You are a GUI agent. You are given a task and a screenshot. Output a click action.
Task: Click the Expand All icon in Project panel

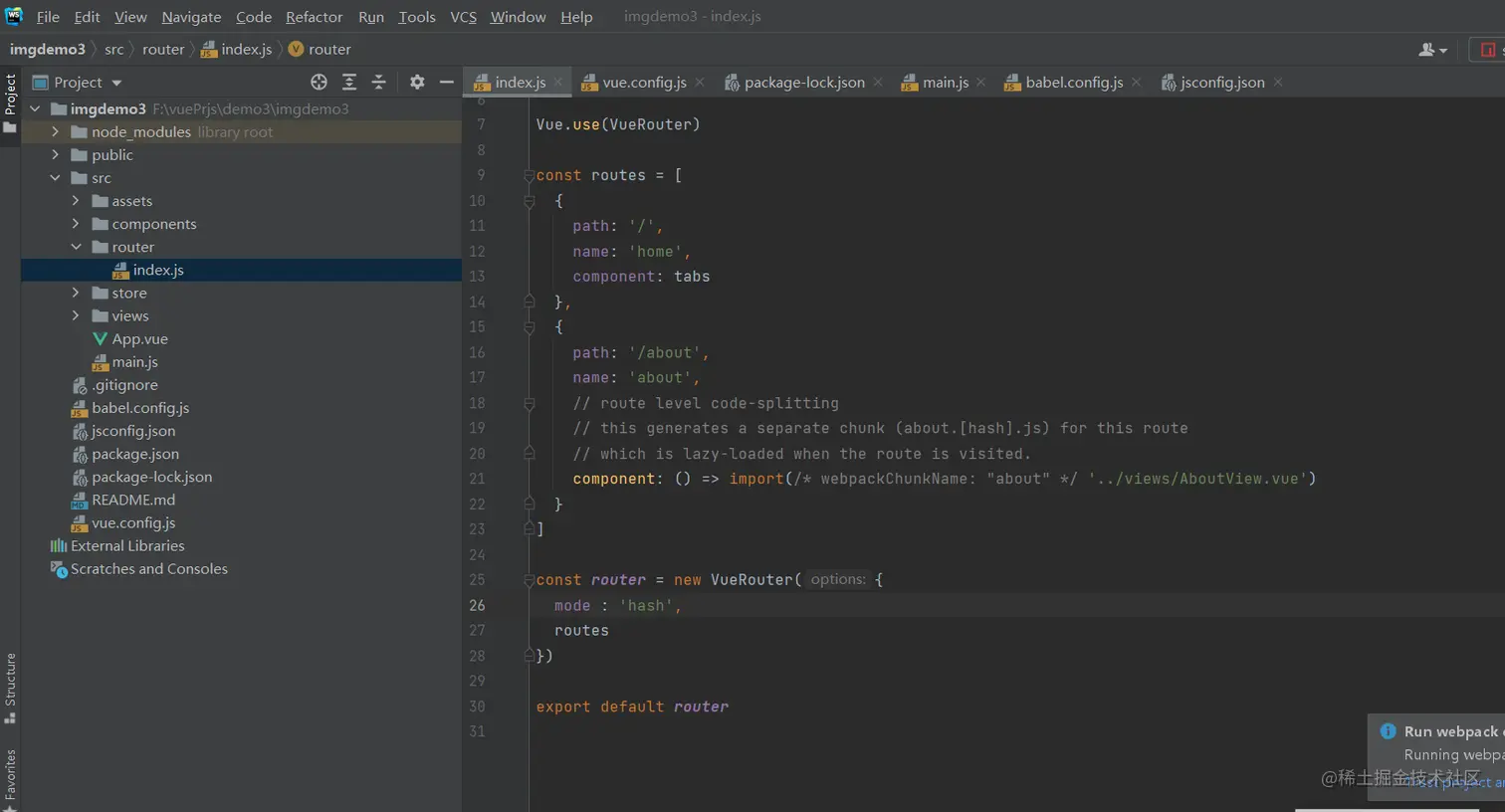click(349, 83)
